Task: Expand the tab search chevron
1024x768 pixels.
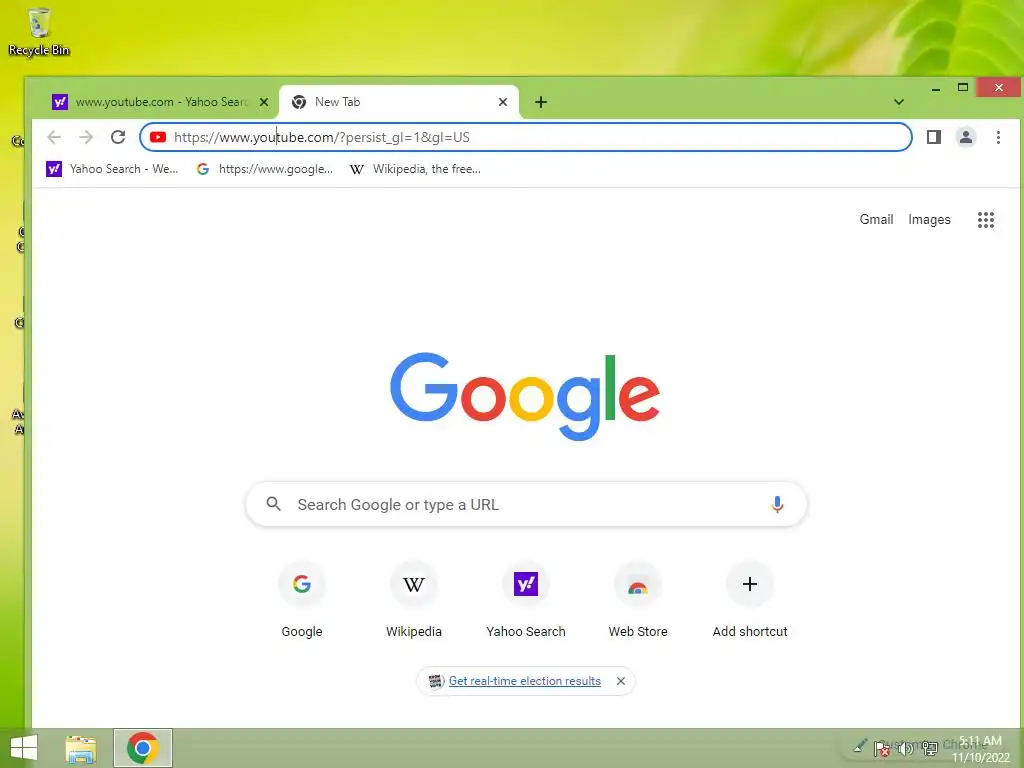Action: pyautogui.click(x=899, y=102)
